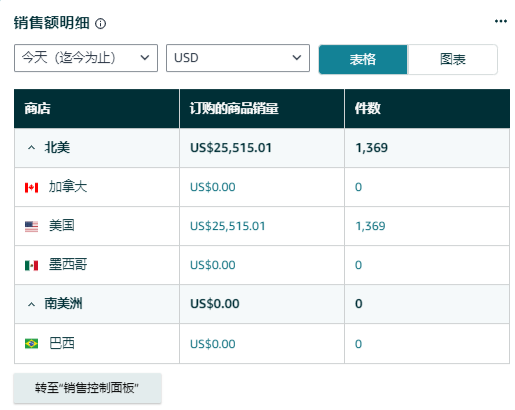
Task: Switch to the 图表 view
Action: (452, 59)
